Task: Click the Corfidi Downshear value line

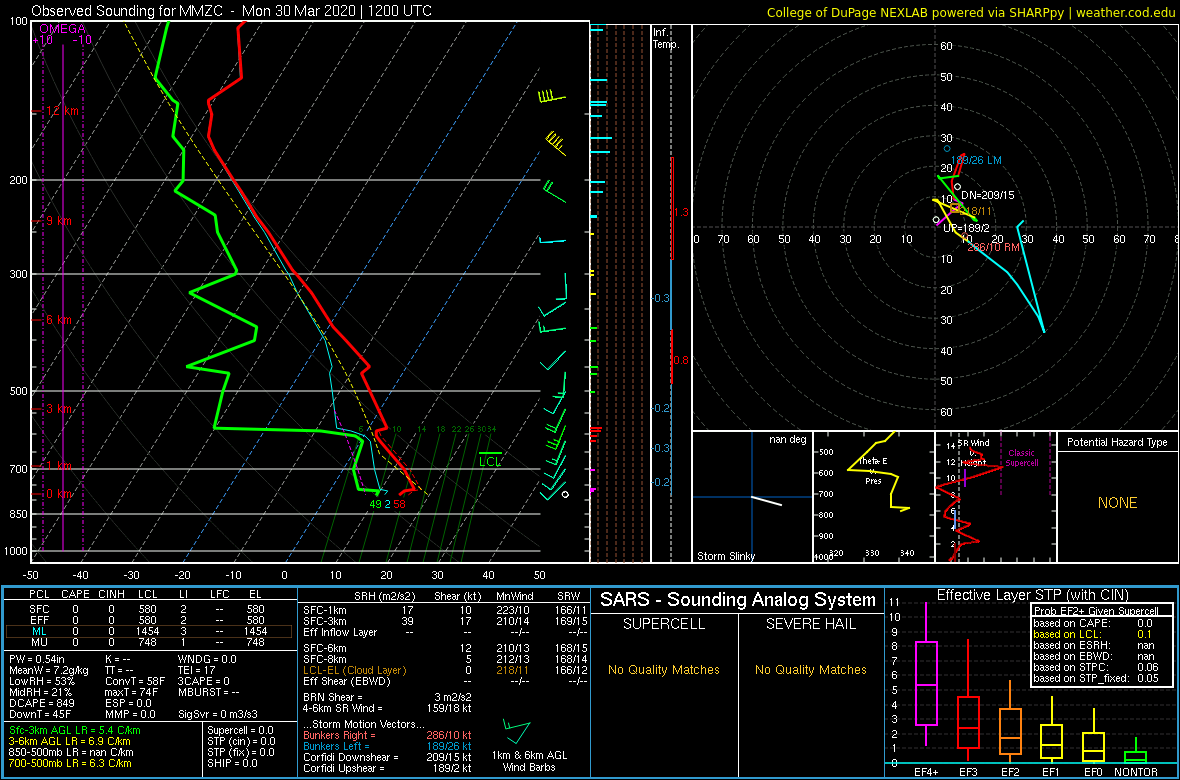Action: (388, 757)
